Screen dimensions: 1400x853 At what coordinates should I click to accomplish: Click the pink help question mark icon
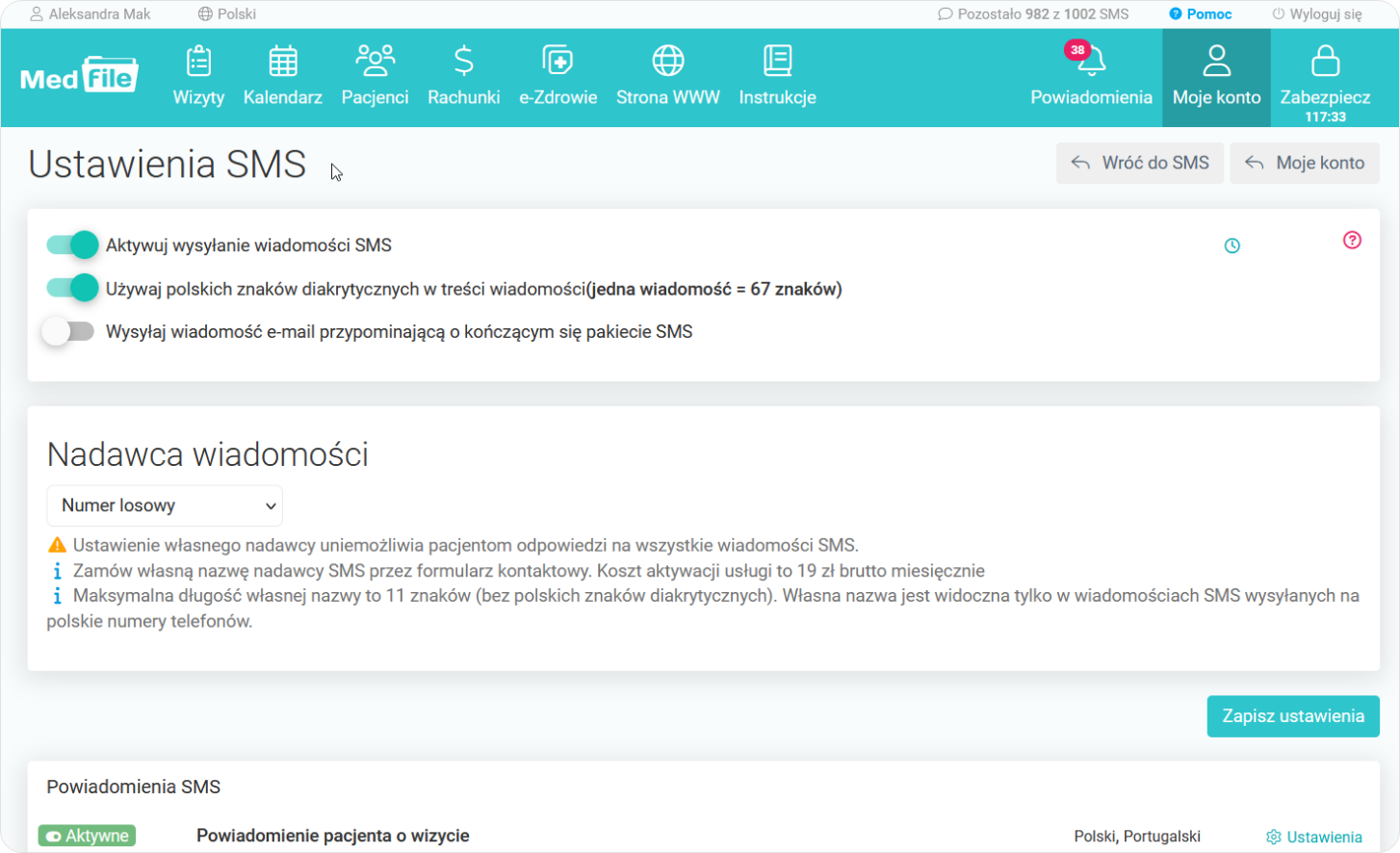coord(1352,241)
